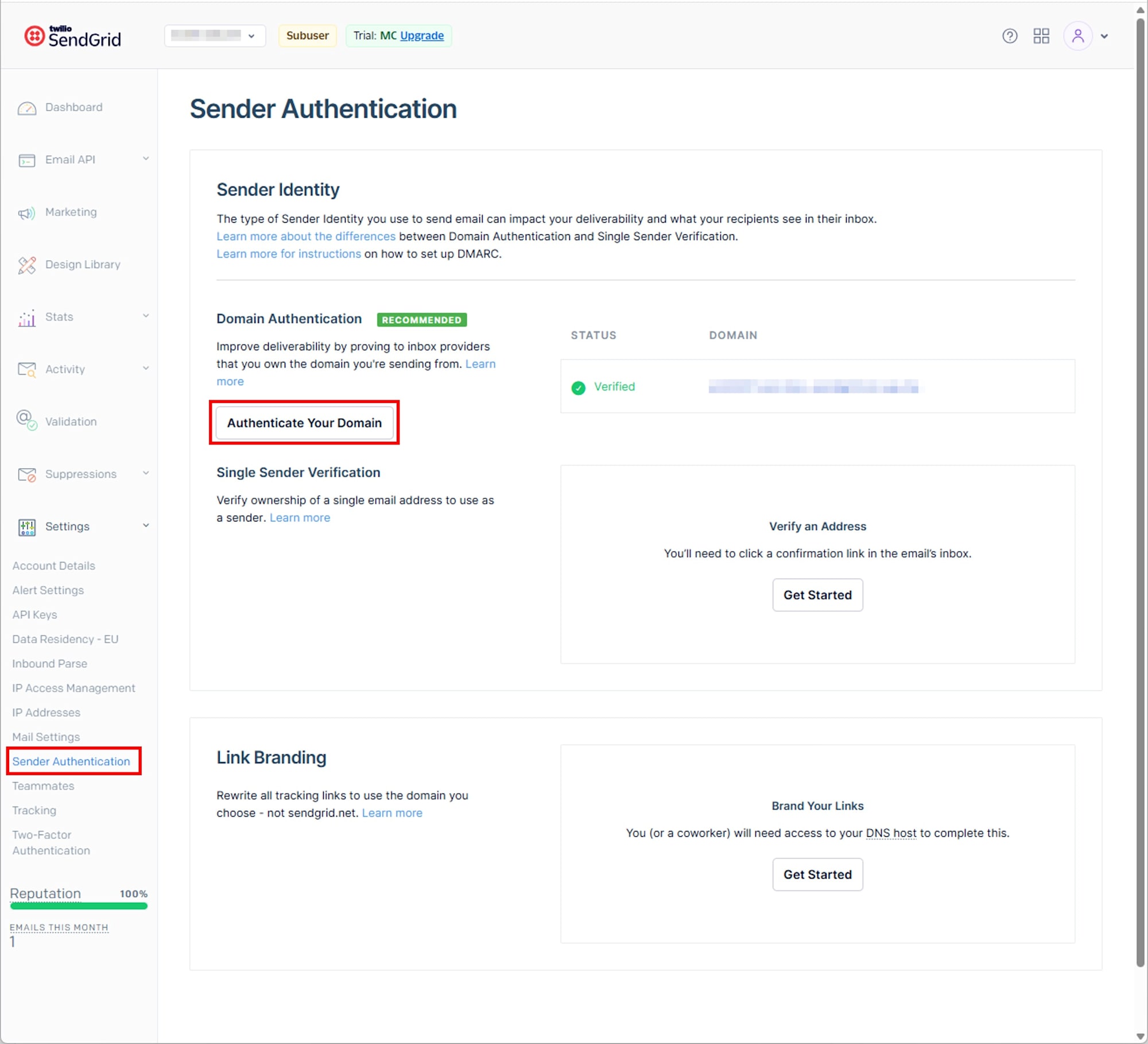Click the Activity envelope-search icon
This screenshot has height=1044, width=1148.
click(x=26, y=369)
